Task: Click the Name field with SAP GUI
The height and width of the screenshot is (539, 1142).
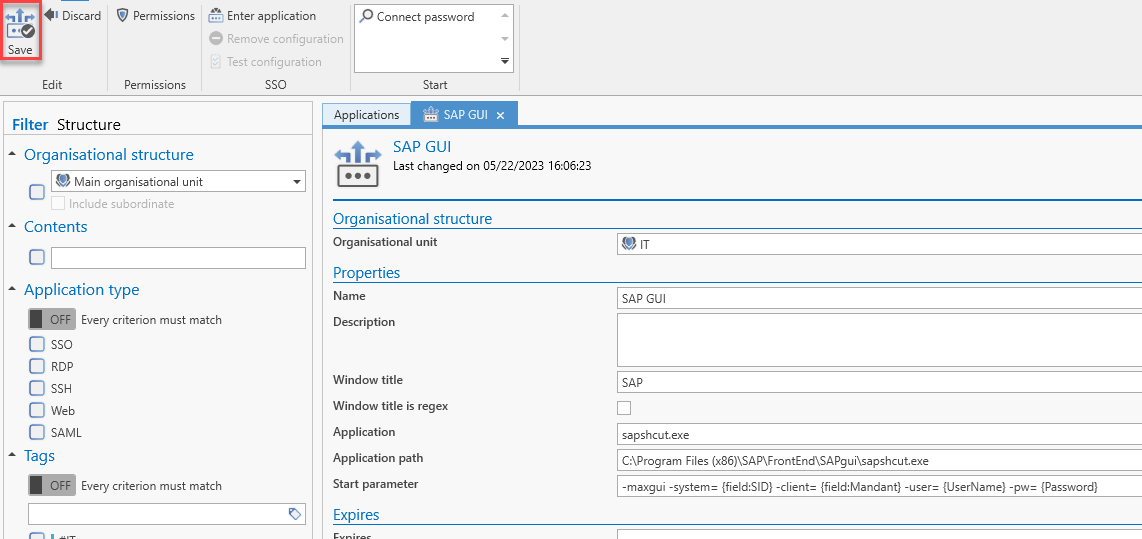Action: [879, 299]
